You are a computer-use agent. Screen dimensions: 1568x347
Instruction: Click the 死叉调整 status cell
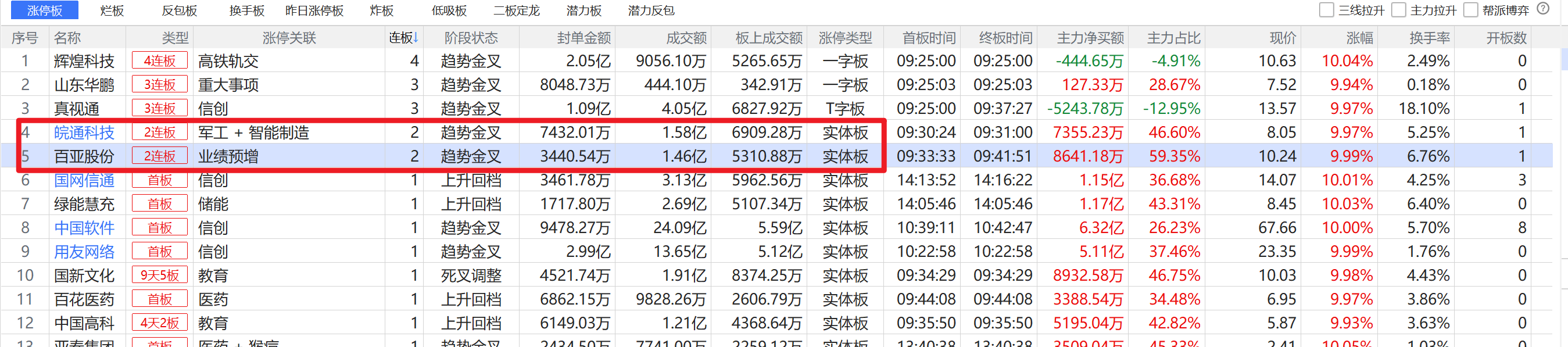coord(471,275)
